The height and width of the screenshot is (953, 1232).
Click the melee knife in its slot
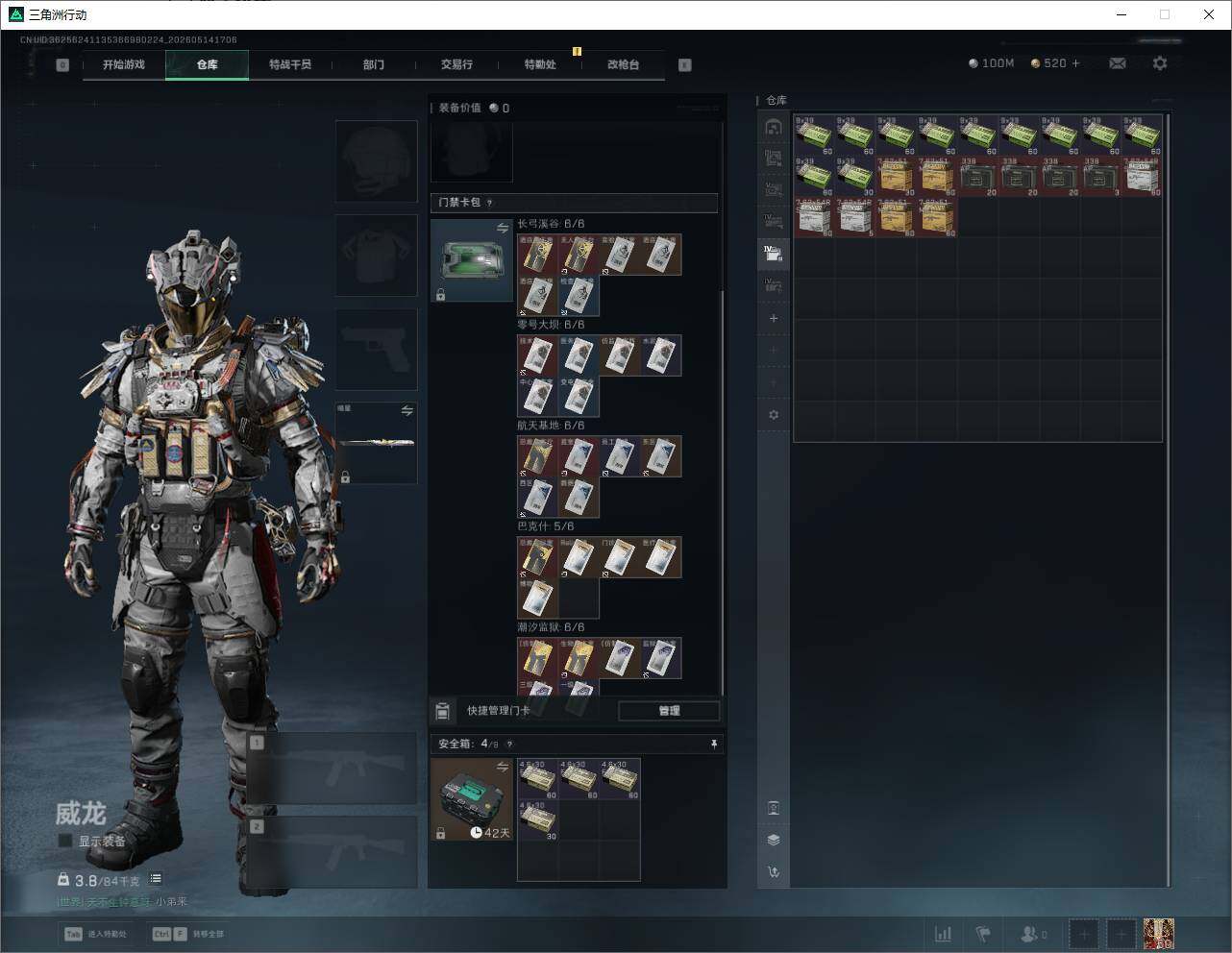tap(376, 443)
